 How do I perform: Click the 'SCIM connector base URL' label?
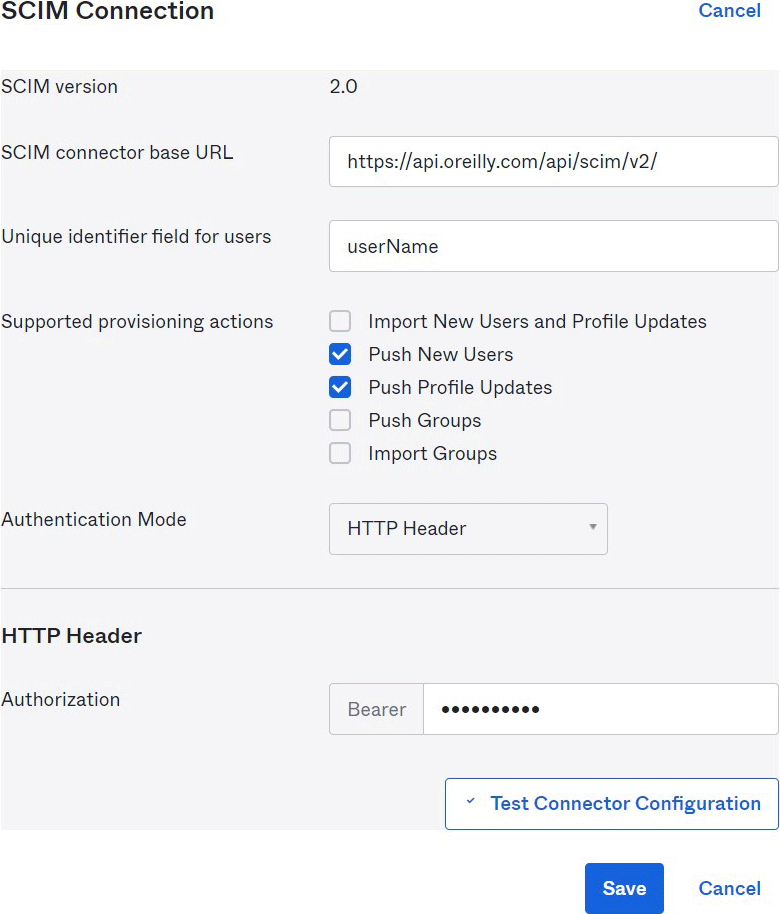(x=117, y=153)
